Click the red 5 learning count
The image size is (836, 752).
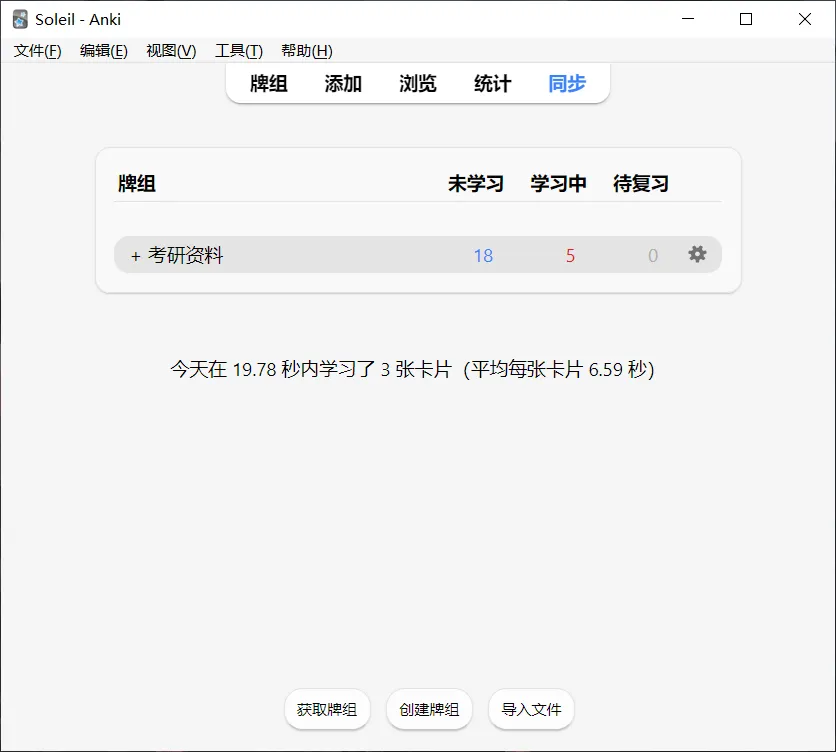(570, 255)
